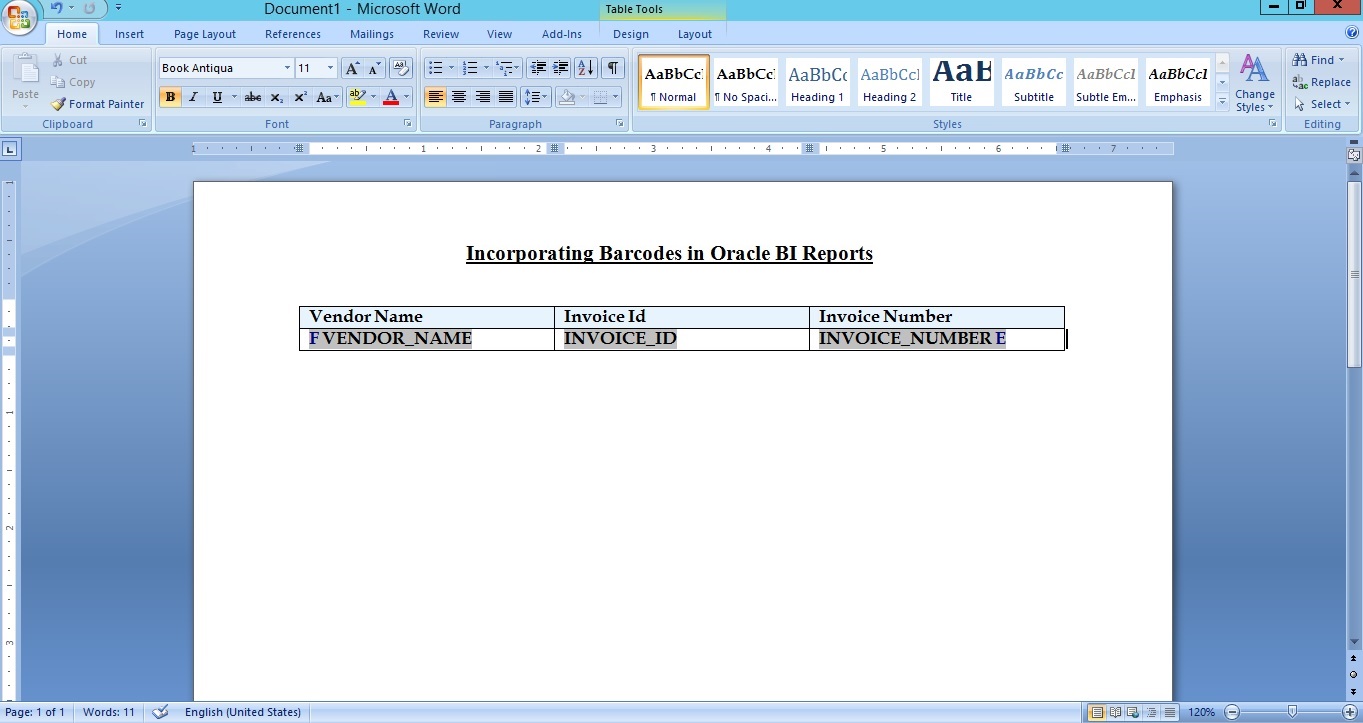
Task: Open the Line Spacing dropdown
Action: tap(536, 97)
